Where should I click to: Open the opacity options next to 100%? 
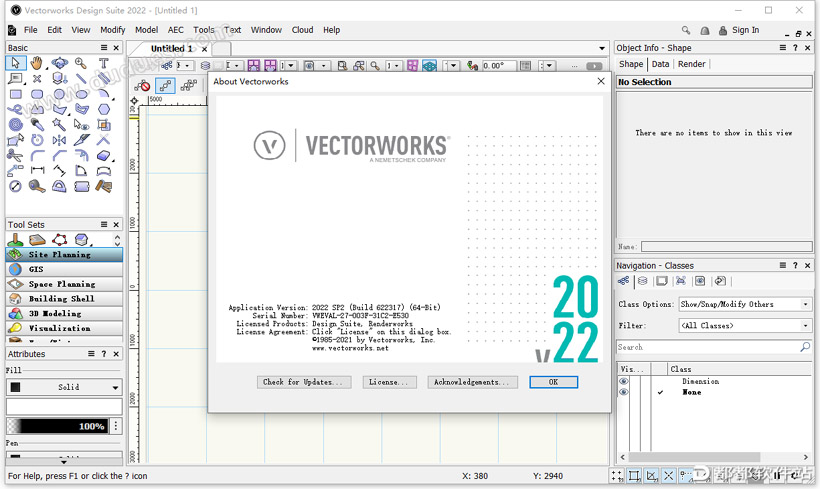click(116, 426)
